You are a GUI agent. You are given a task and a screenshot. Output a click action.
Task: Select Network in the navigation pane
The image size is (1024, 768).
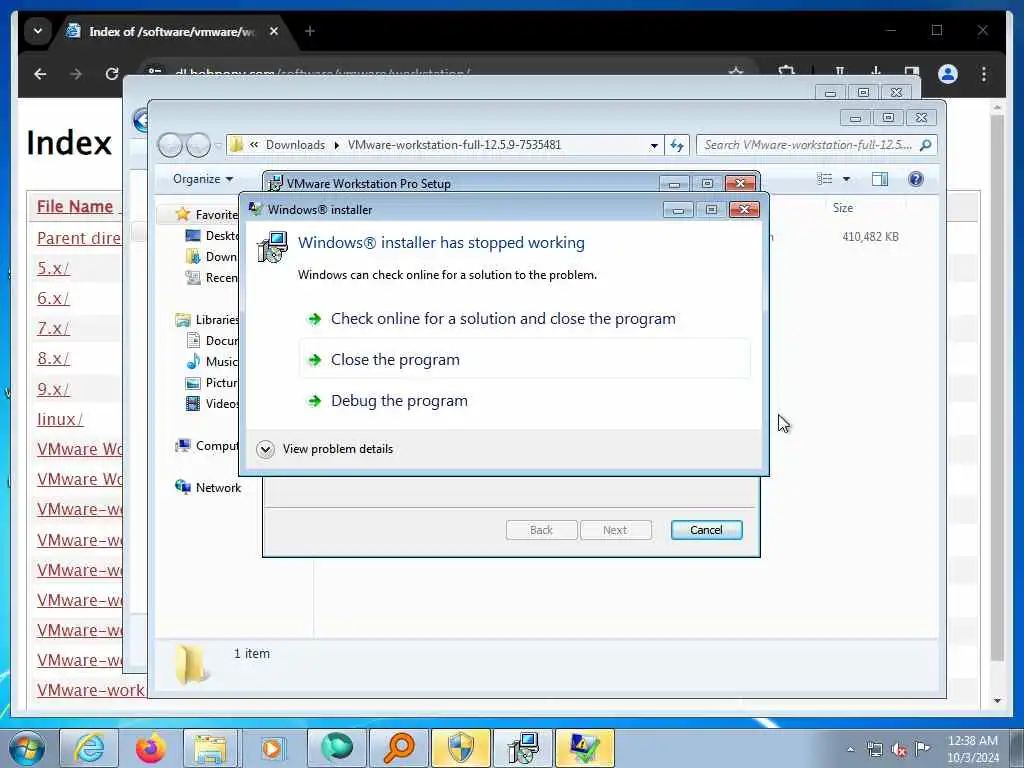208,487
